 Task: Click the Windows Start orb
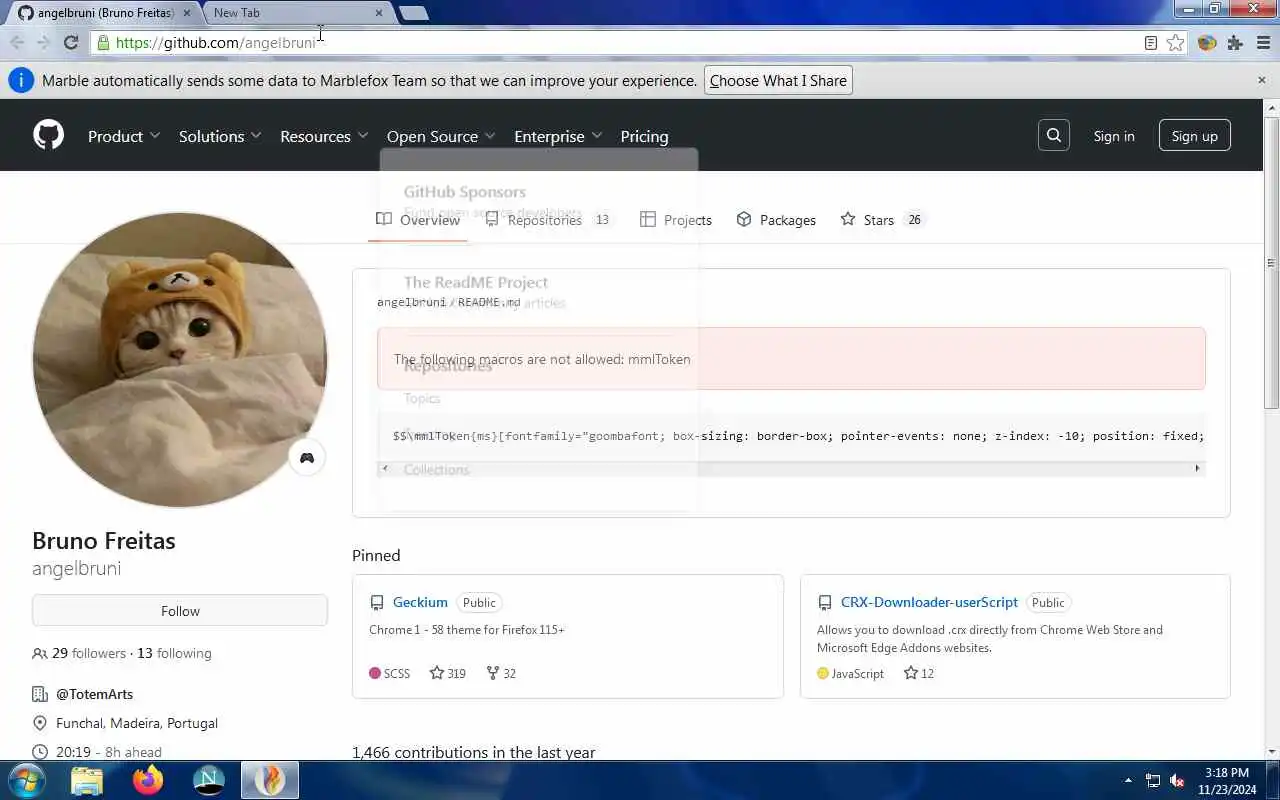click(x=26, y=780)
